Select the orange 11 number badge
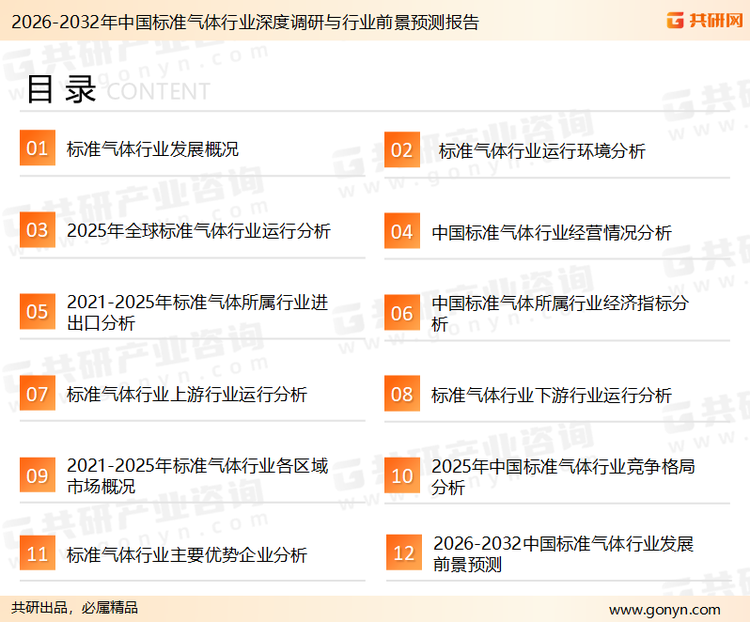 [38, 555]
